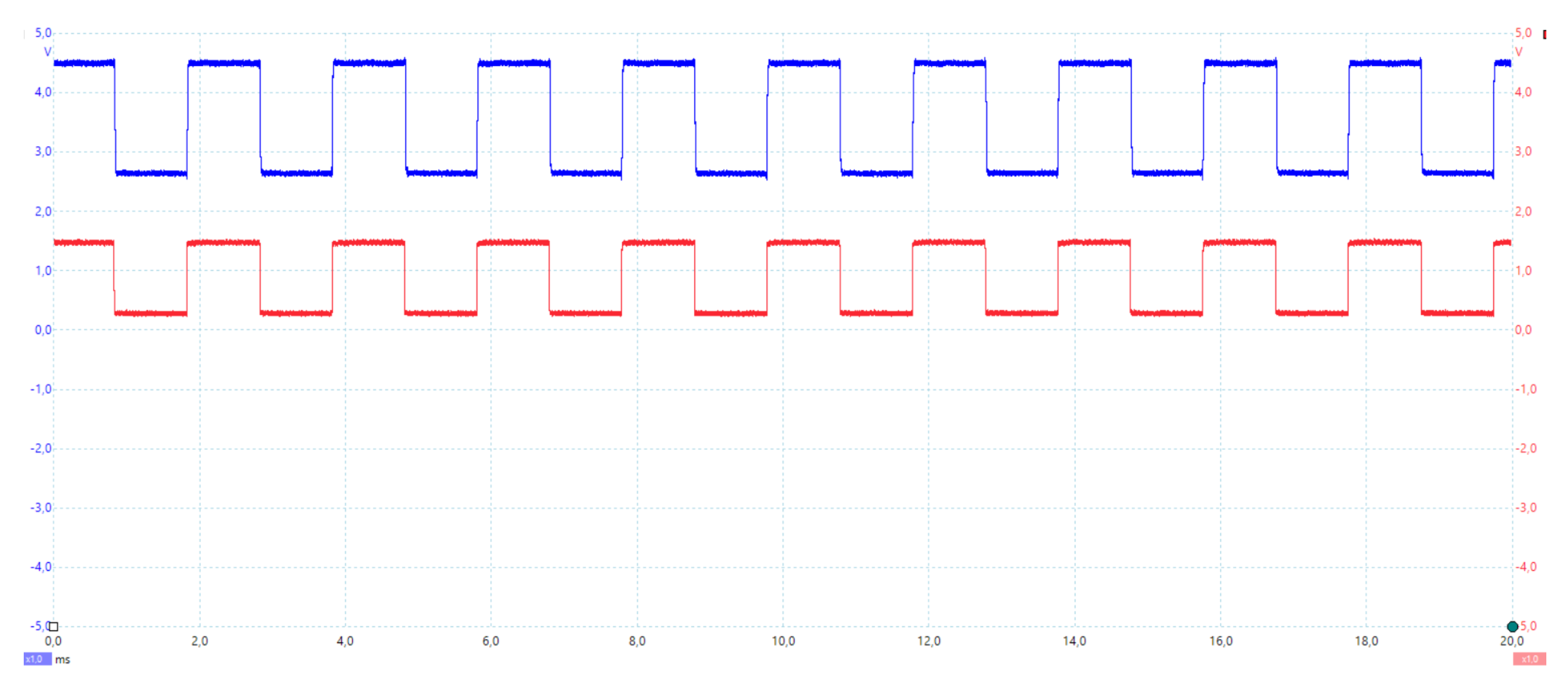
Task: Click the blue -2,0 label on left axis
Action: 41,449
